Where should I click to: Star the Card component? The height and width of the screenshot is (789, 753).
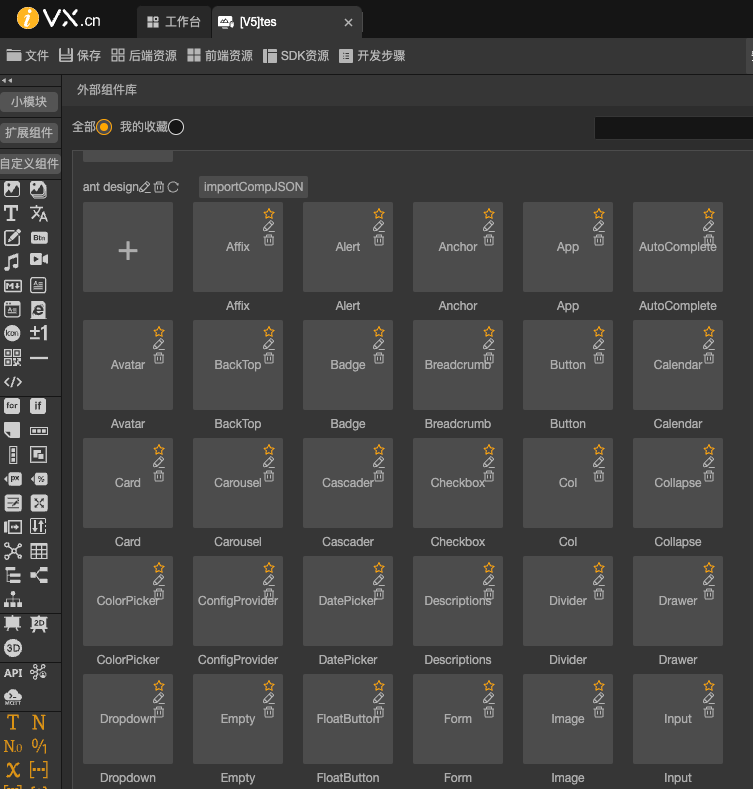pos(159,449)
